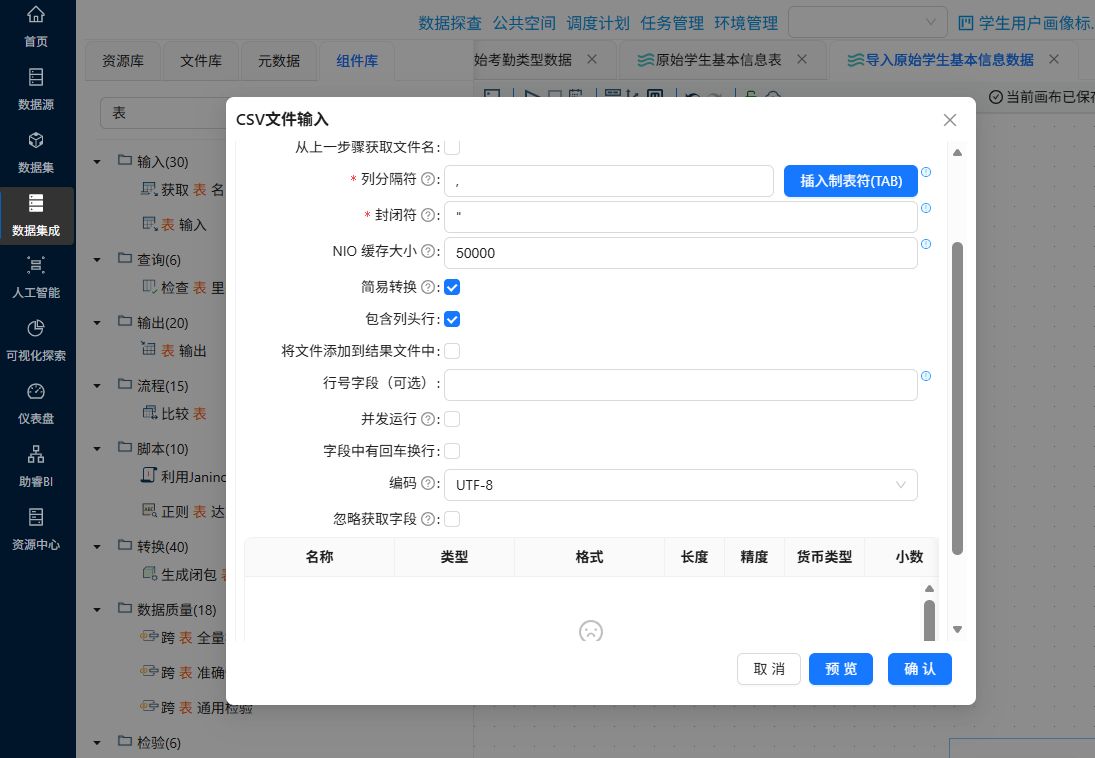The image size is (1095, 758).
Task: Click the 插入制表符(TAB) button
Action: pyautogui.click(x=851, y=181)
